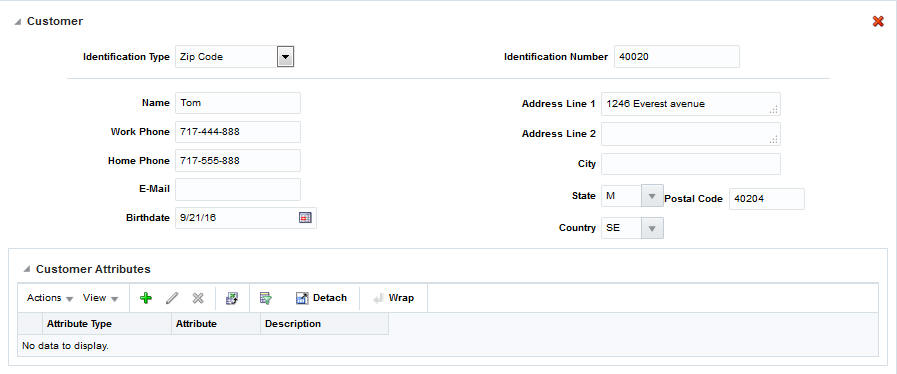Click the Work Phone field
897x374 pixels.
click(x=237, y=132)
